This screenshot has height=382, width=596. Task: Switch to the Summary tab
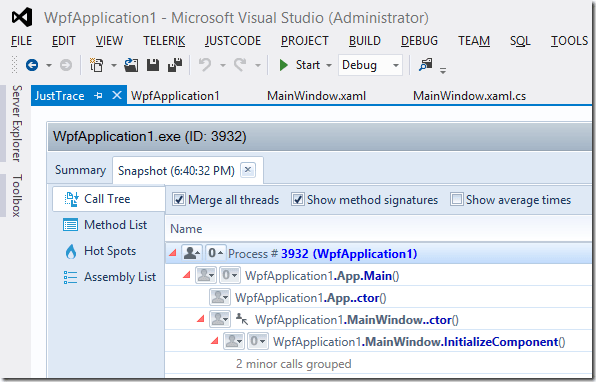coord(80,170)
